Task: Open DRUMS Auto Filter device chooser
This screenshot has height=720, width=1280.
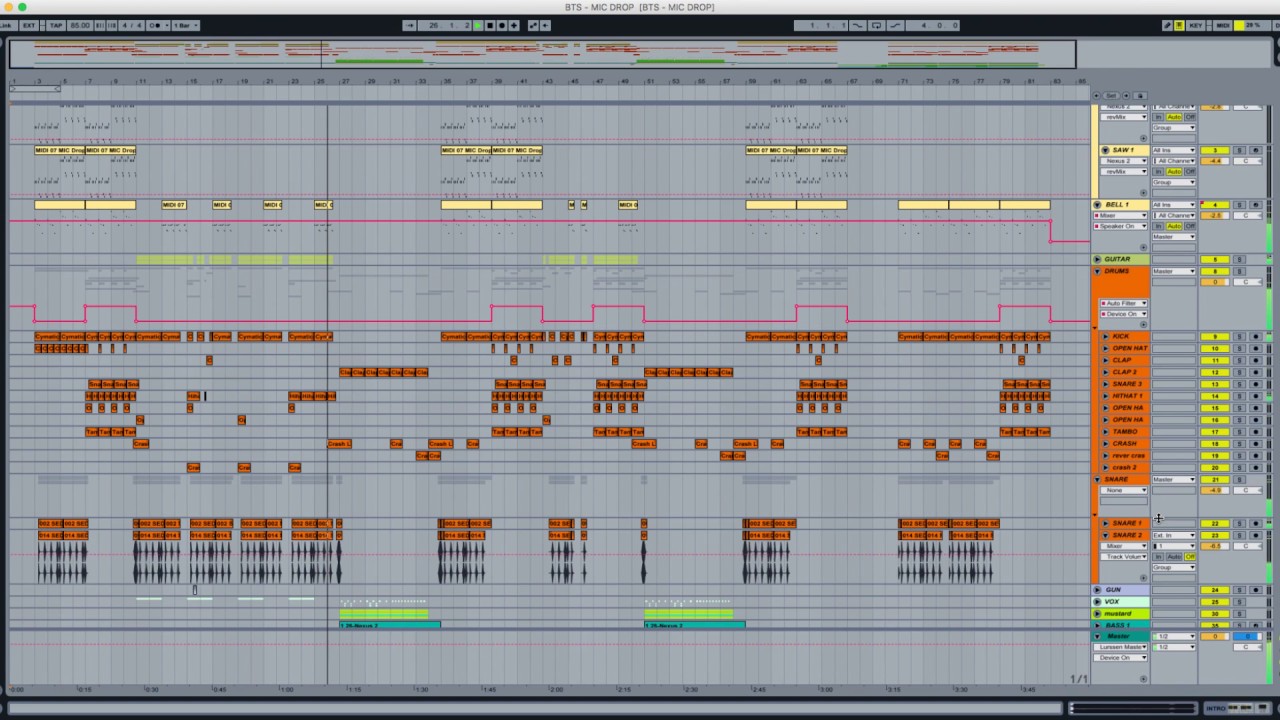Action: [x=1124, y=303]
